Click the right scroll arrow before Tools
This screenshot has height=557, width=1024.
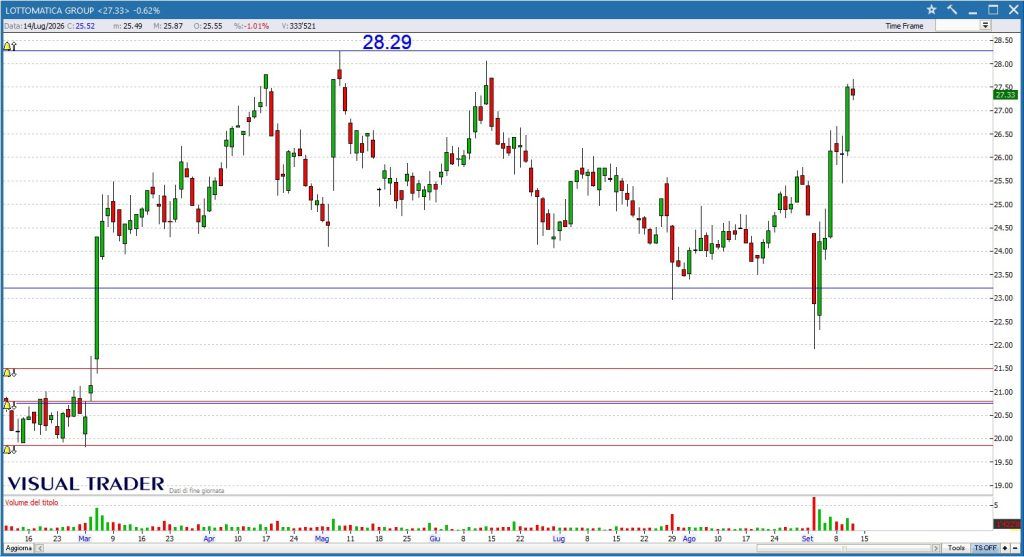[x=936, y=548]
